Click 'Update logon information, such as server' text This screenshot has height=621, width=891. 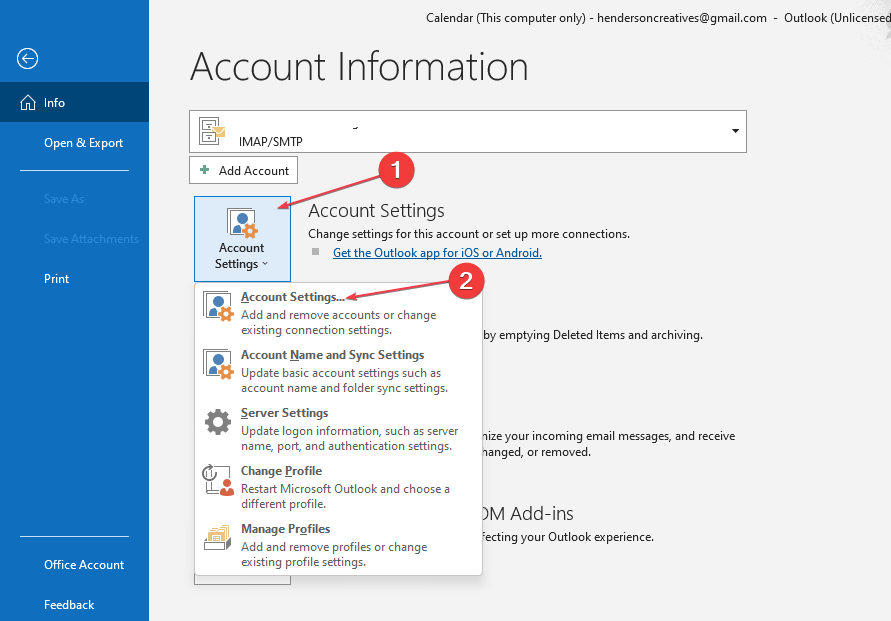point(349,431)
